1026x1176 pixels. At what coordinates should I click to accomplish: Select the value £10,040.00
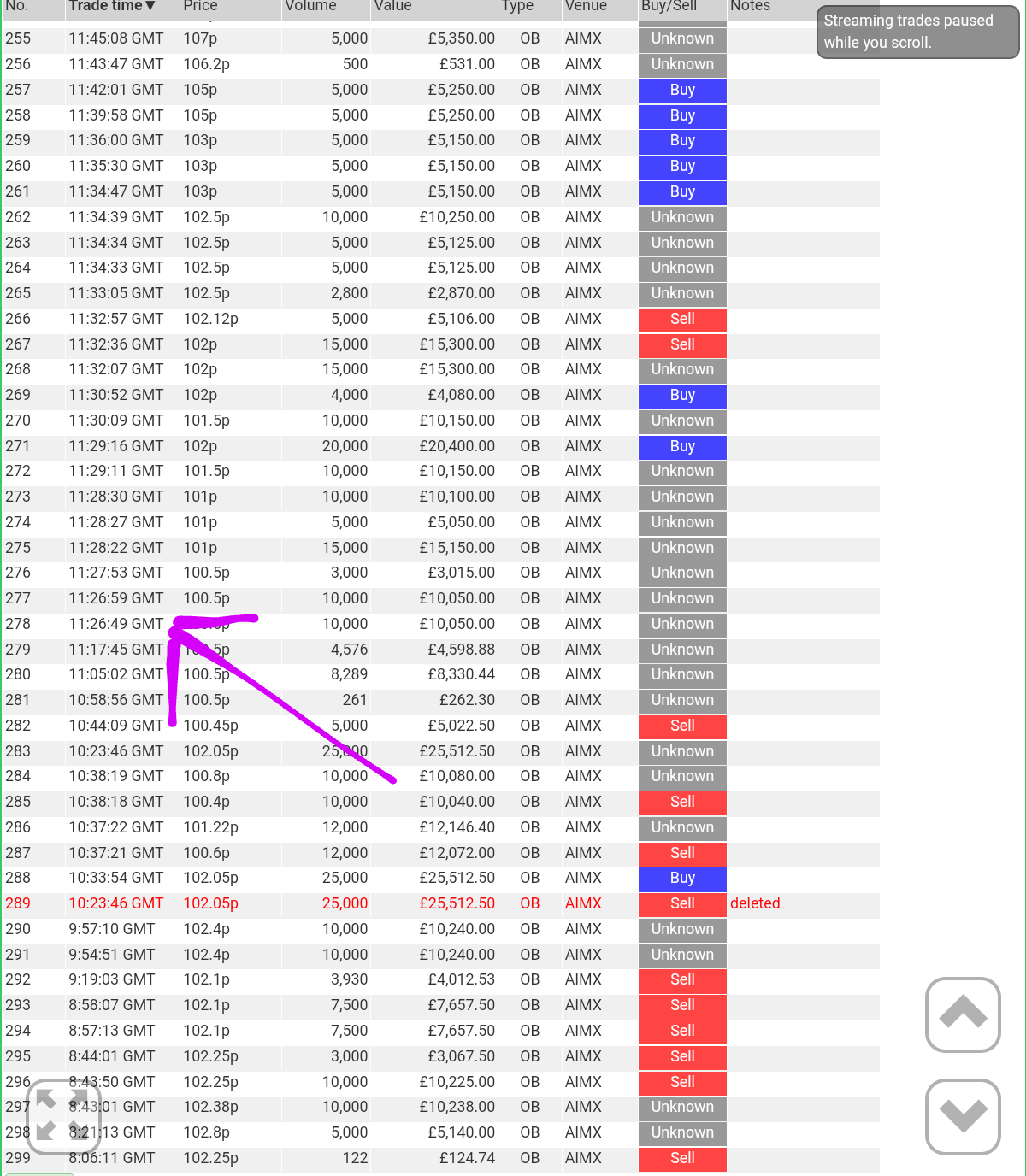(457, 802)
